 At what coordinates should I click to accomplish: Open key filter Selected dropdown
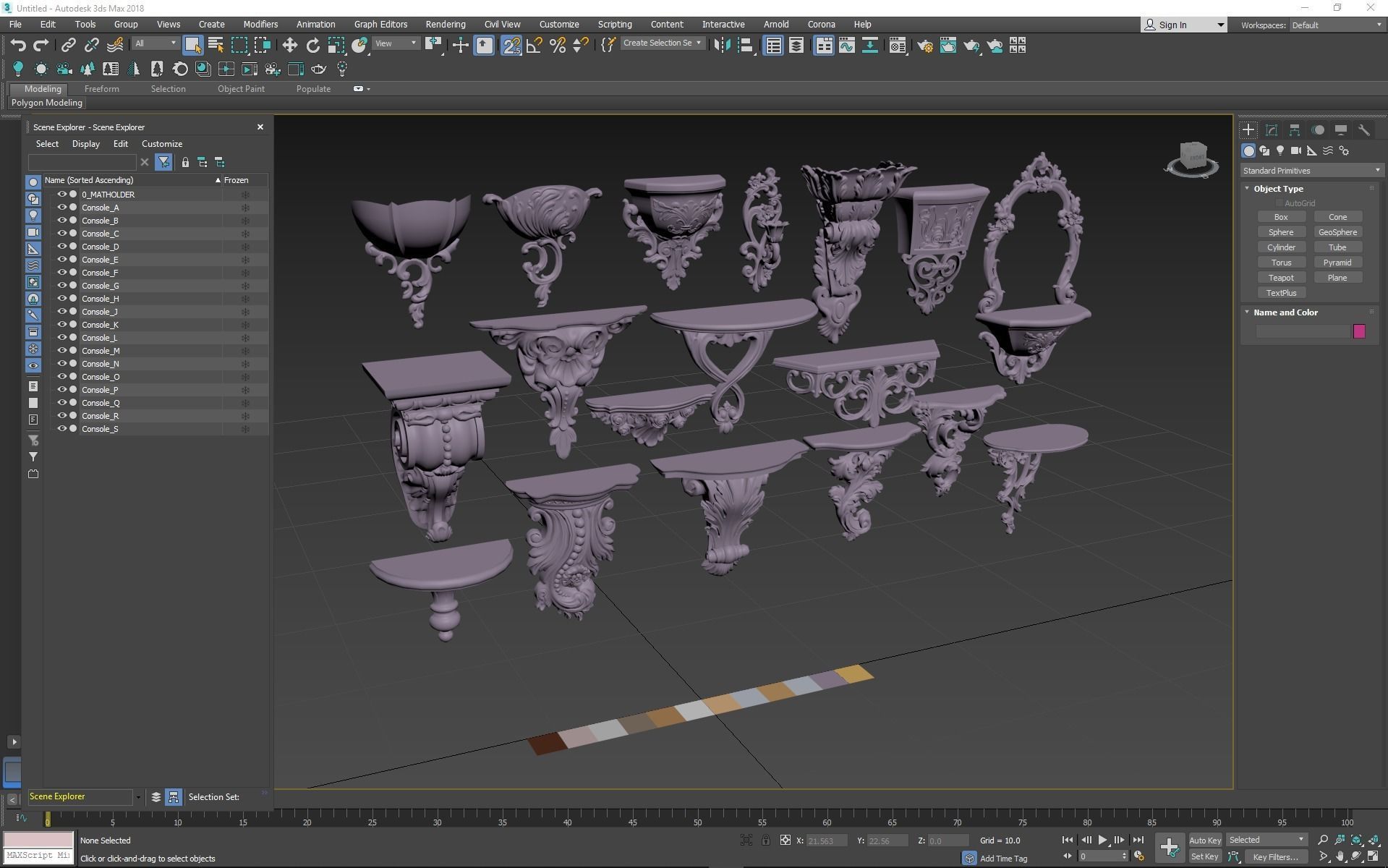tap(1266, 840)
